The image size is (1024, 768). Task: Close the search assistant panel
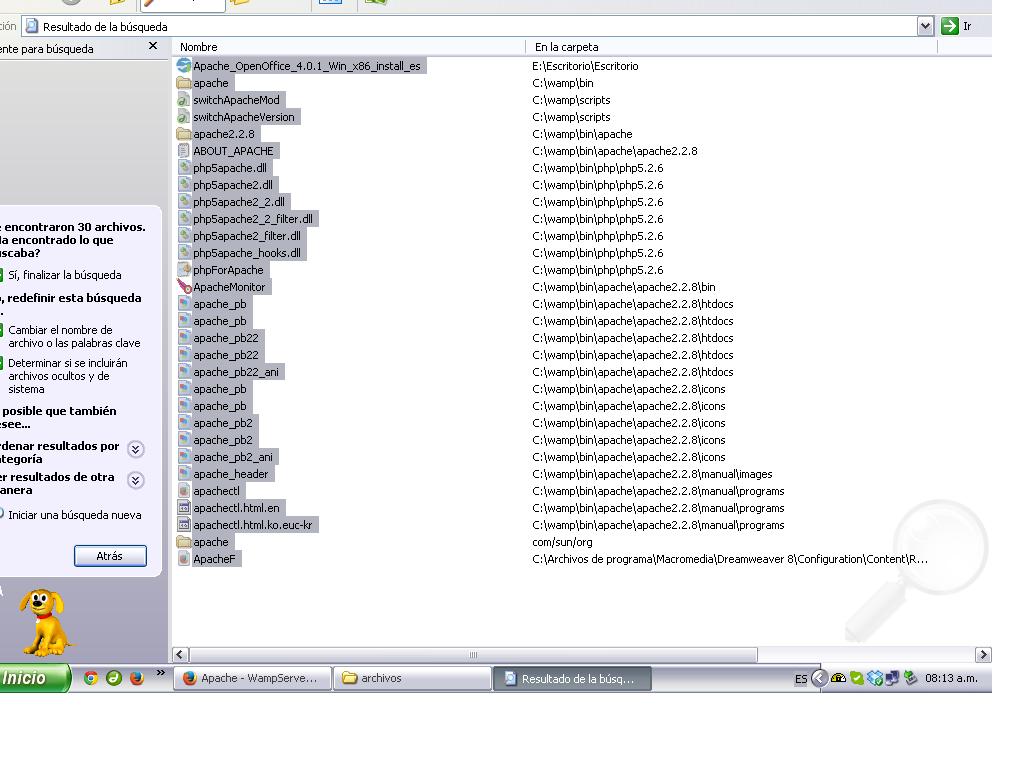153,46
